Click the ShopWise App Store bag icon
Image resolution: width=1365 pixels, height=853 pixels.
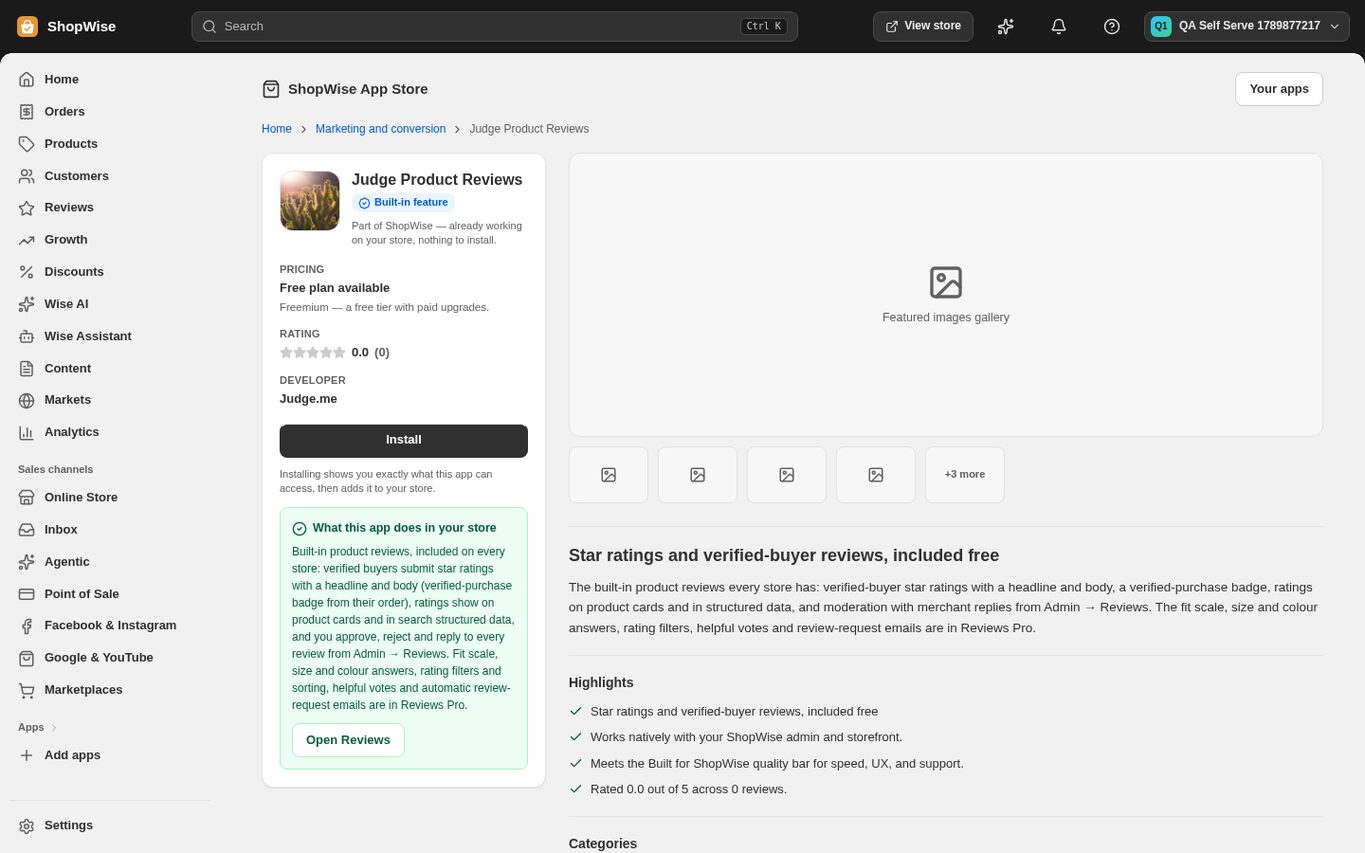point(271,89)
